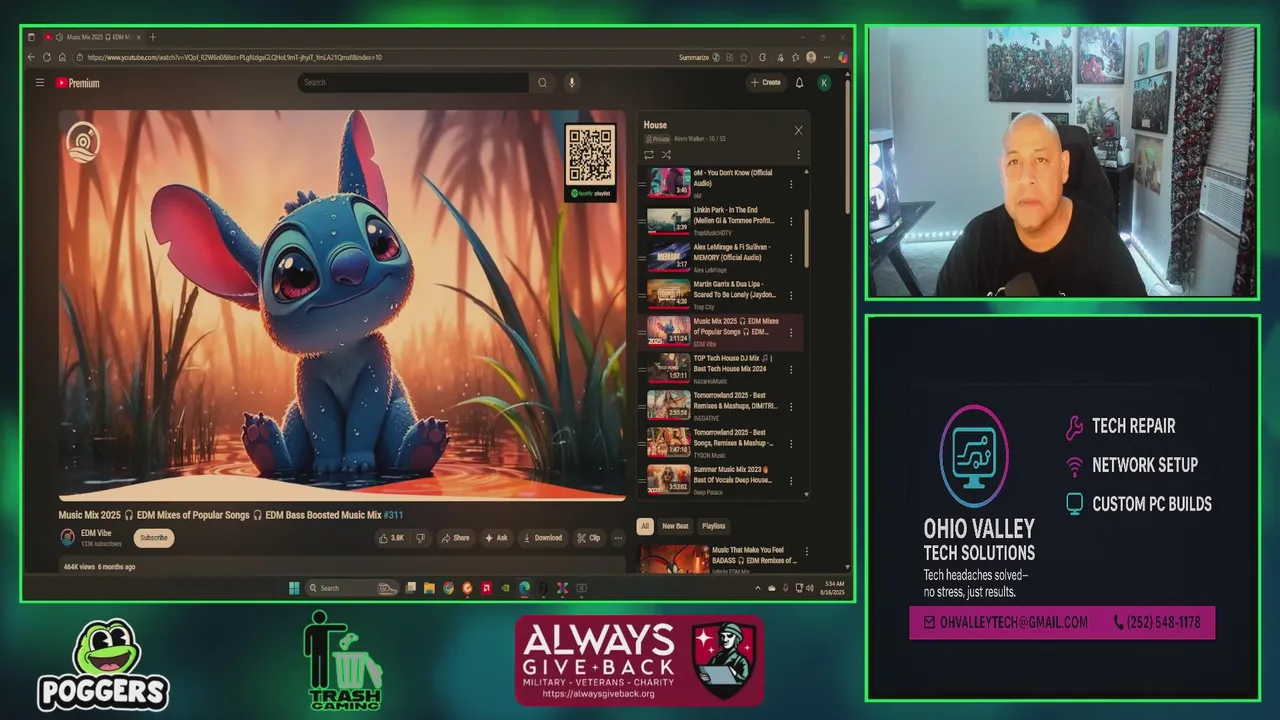Open more video actions ellipsis

pos(618,538)
